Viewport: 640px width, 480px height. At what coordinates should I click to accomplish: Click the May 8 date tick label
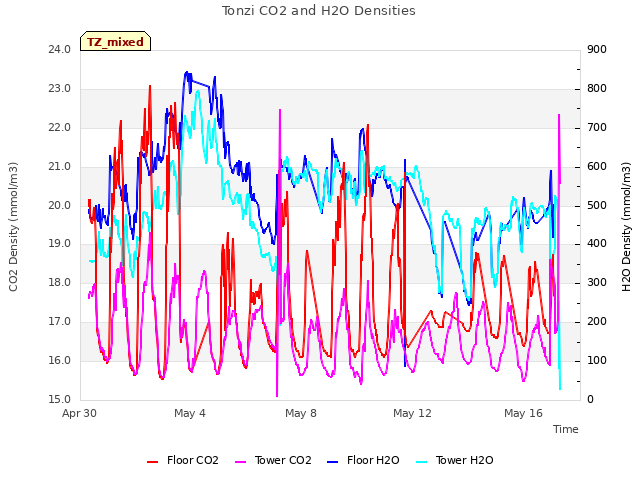(301, 413)
